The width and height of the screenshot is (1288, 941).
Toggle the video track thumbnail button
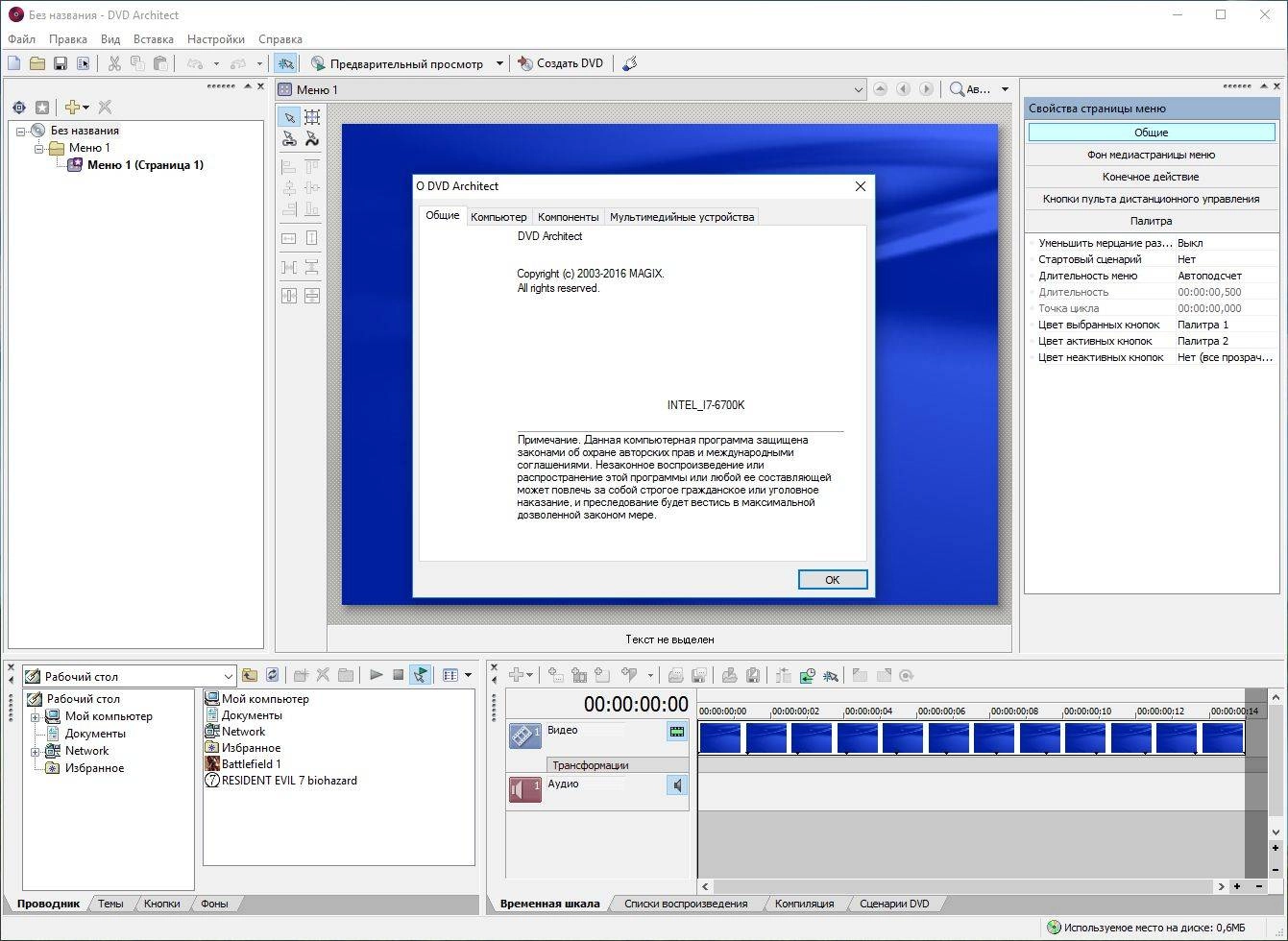(x=677, y=732)
